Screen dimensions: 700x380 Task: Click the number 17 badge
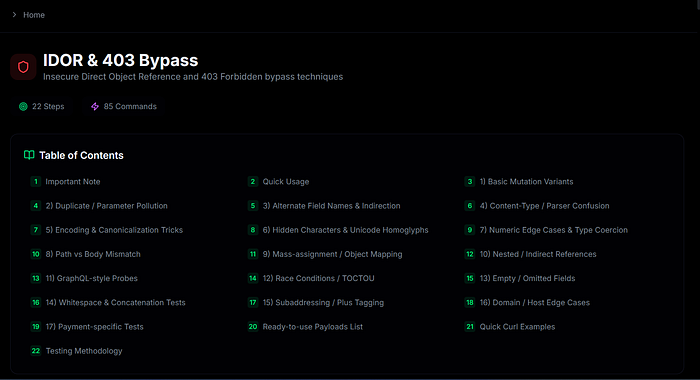coord(253,302)
